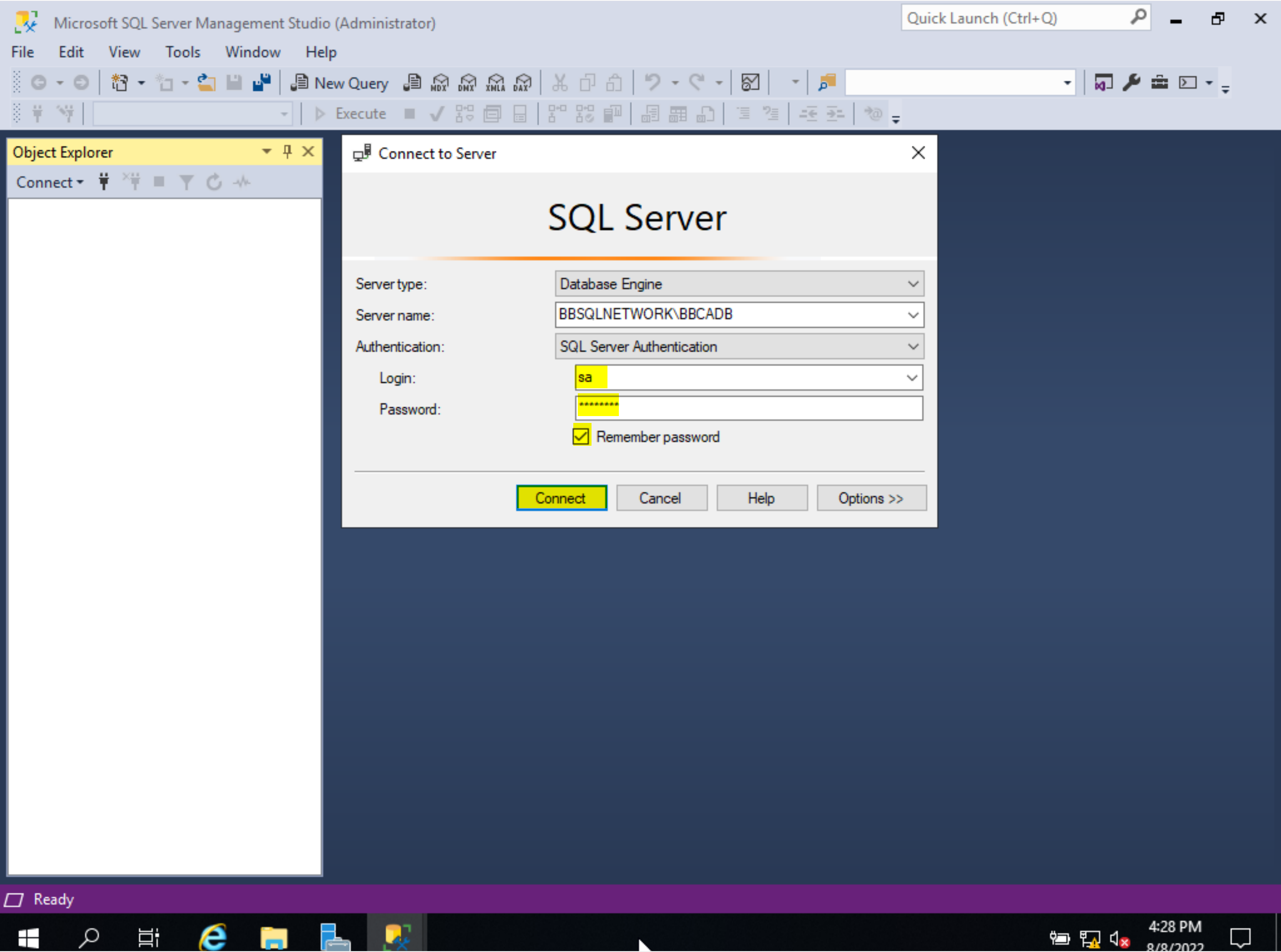This screenshot has height=952, width=1281.
Task: Click the Copy icon in toolbar
Action: 587,82
